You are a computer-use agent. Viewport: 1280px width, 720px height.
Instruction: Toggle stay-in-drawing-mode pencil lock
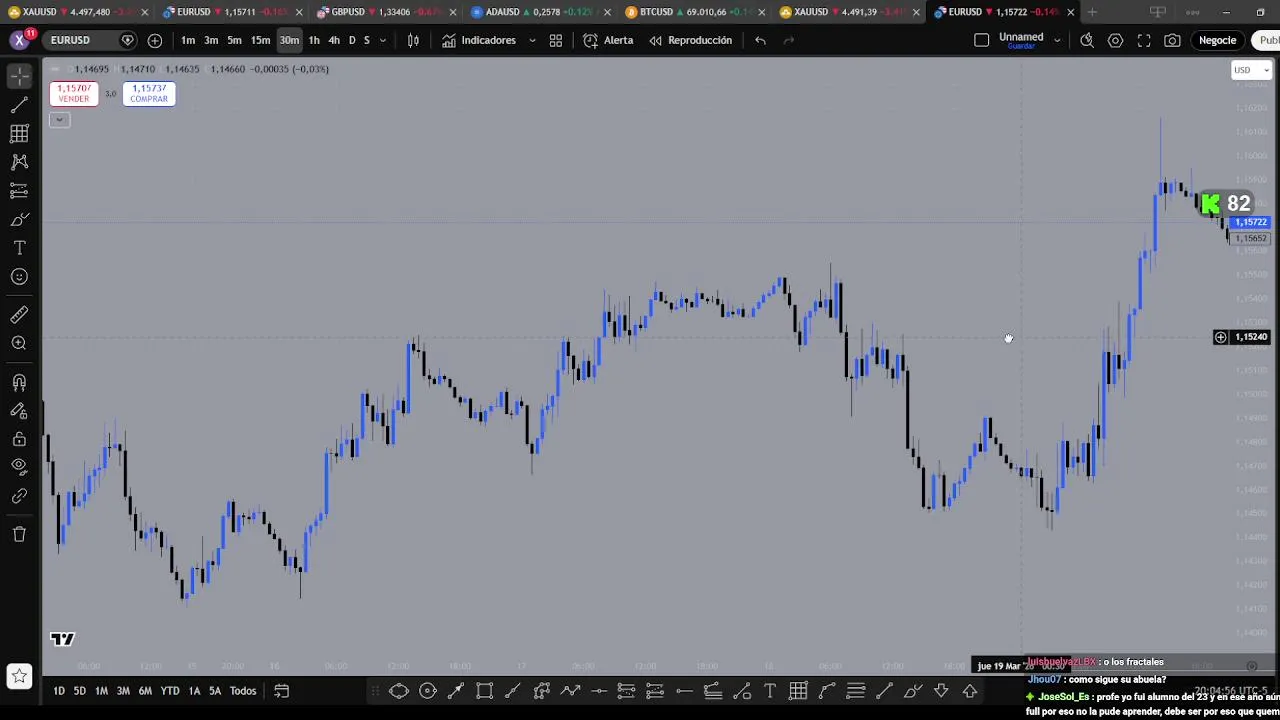(x=19, y=410)
